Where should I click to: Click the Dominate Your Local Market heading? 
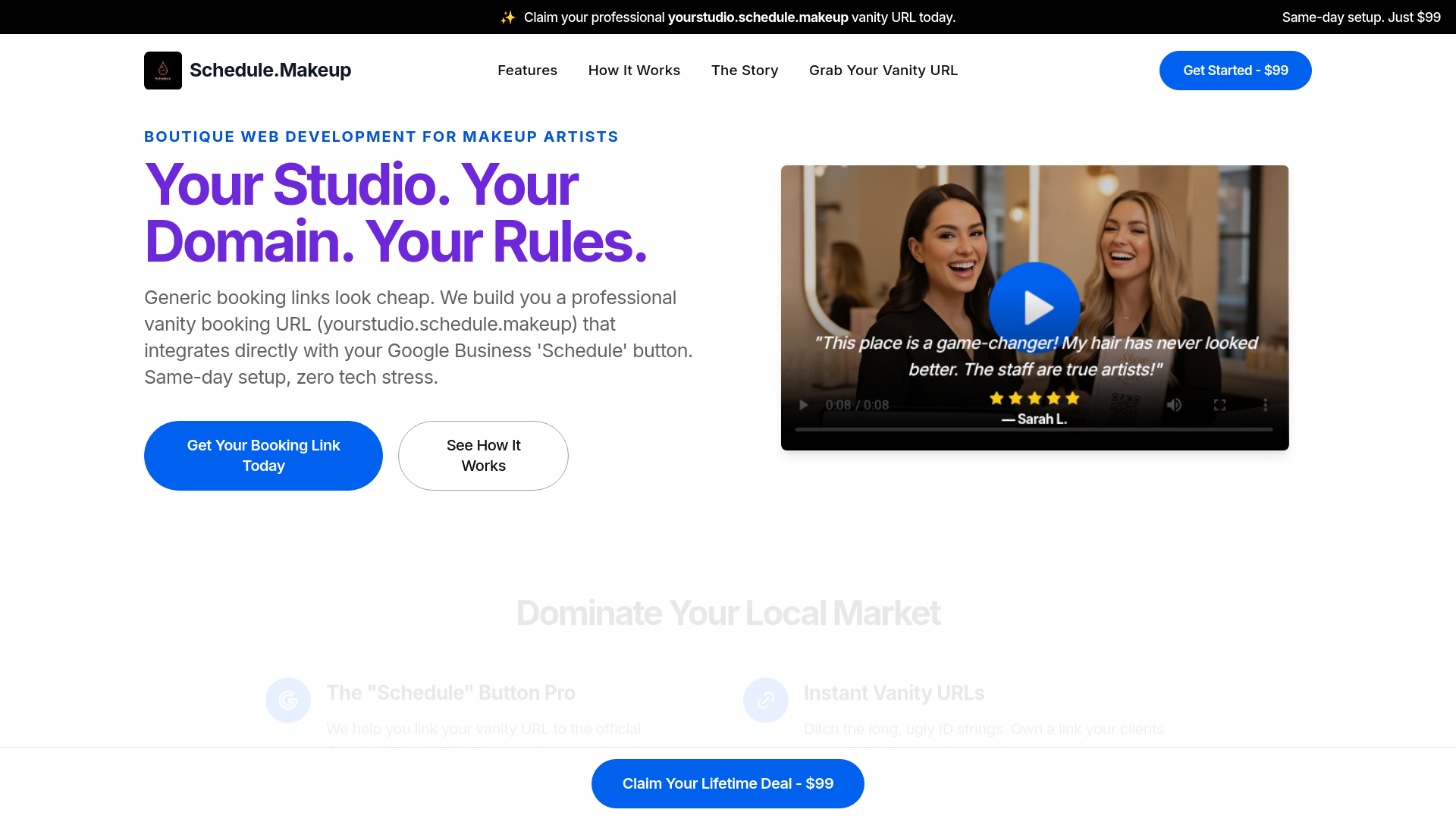pyautogui.click(x=728, y=613)
